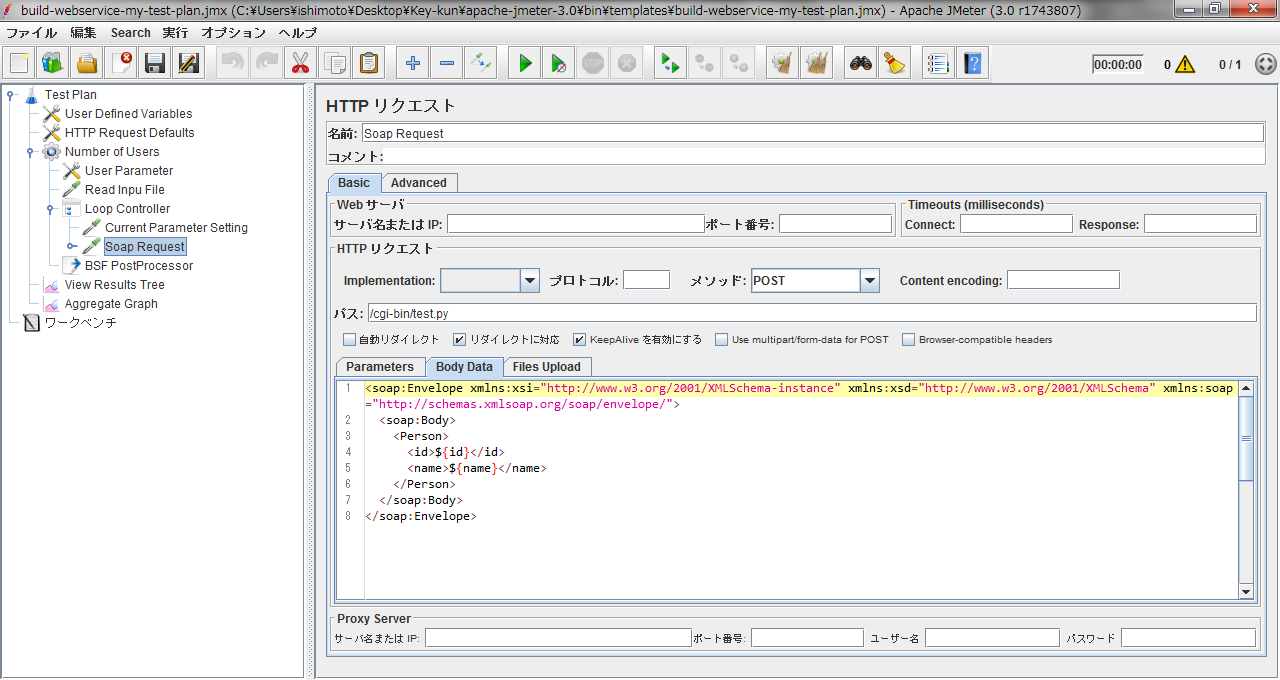Enable the 自動リダイレクト checkbox
Viewport: 1280px width, 680px height.
coord(349,340)
